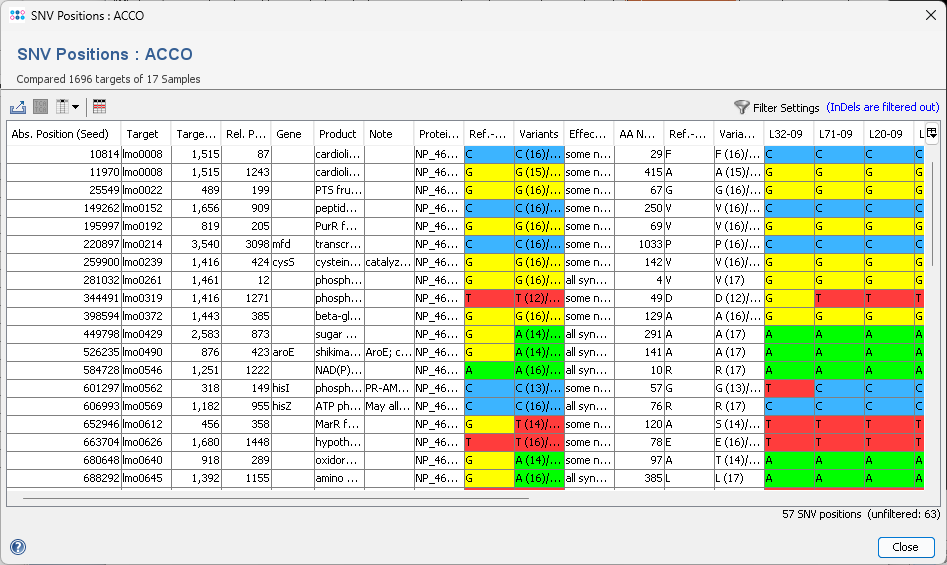
Task: Click the Gene column header
Action: pos(292,134)
